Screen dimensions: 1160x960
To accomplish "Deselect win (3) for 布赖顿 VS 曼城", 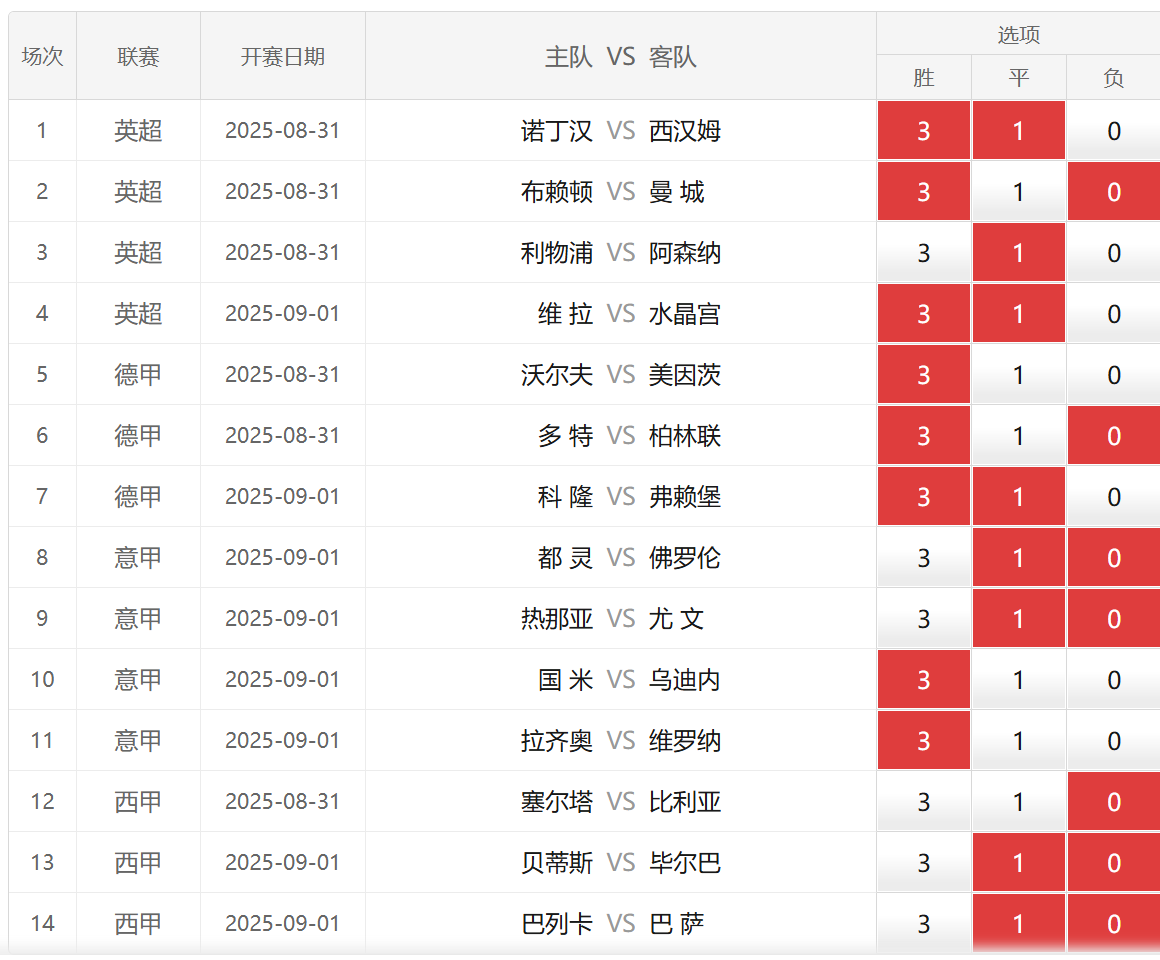I will (923, 192).
